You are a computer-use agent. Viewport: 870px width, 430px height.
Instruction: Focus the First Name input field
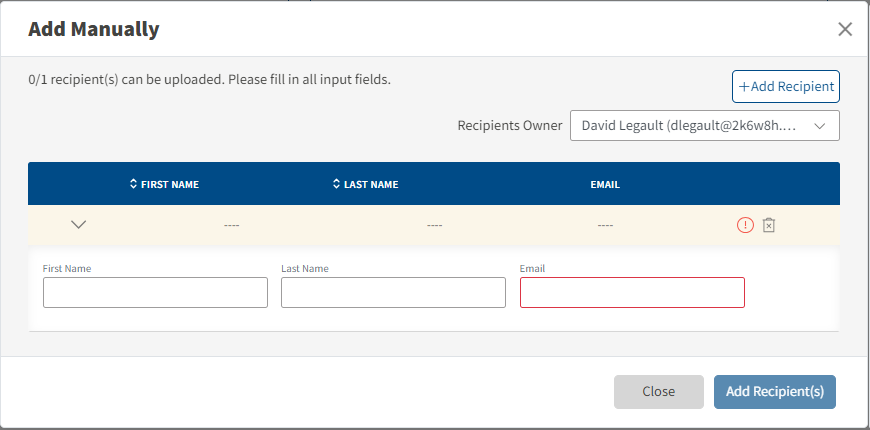pyautogui.click(x=155, y=292)
